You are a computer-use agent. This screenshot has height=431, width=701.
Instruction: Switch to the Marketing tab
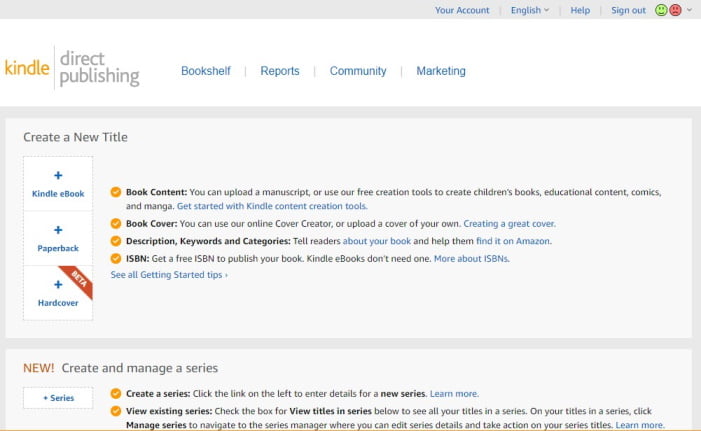point(441,71)
